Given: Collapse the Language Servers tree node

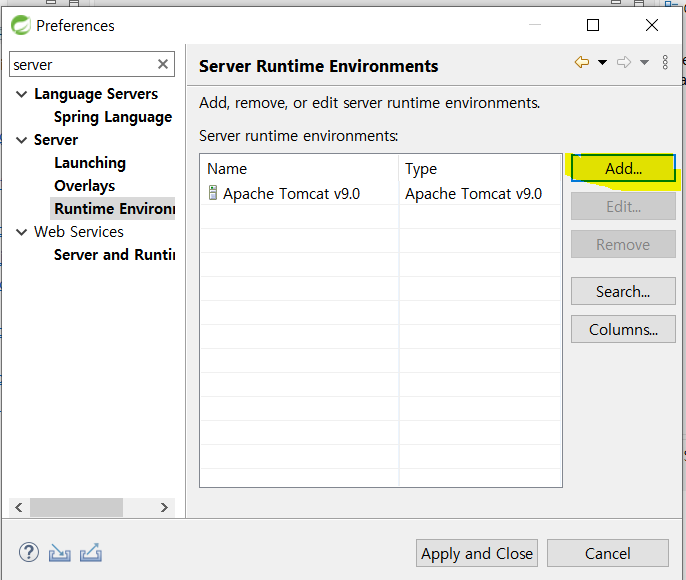Looking at the screenshot, I should [x=21, y=94].
